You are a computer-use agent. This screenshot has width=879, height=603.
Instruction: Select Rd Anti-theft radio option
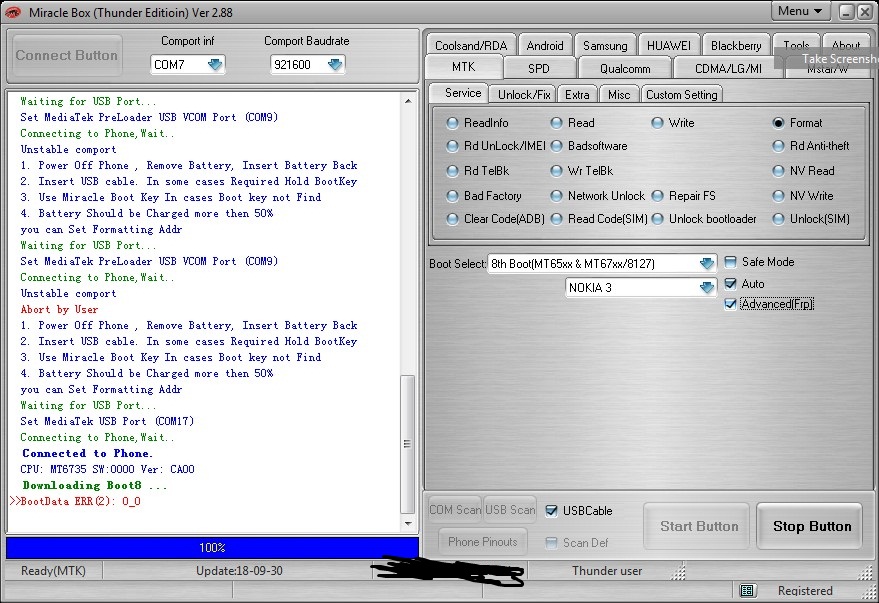(778, 146)
